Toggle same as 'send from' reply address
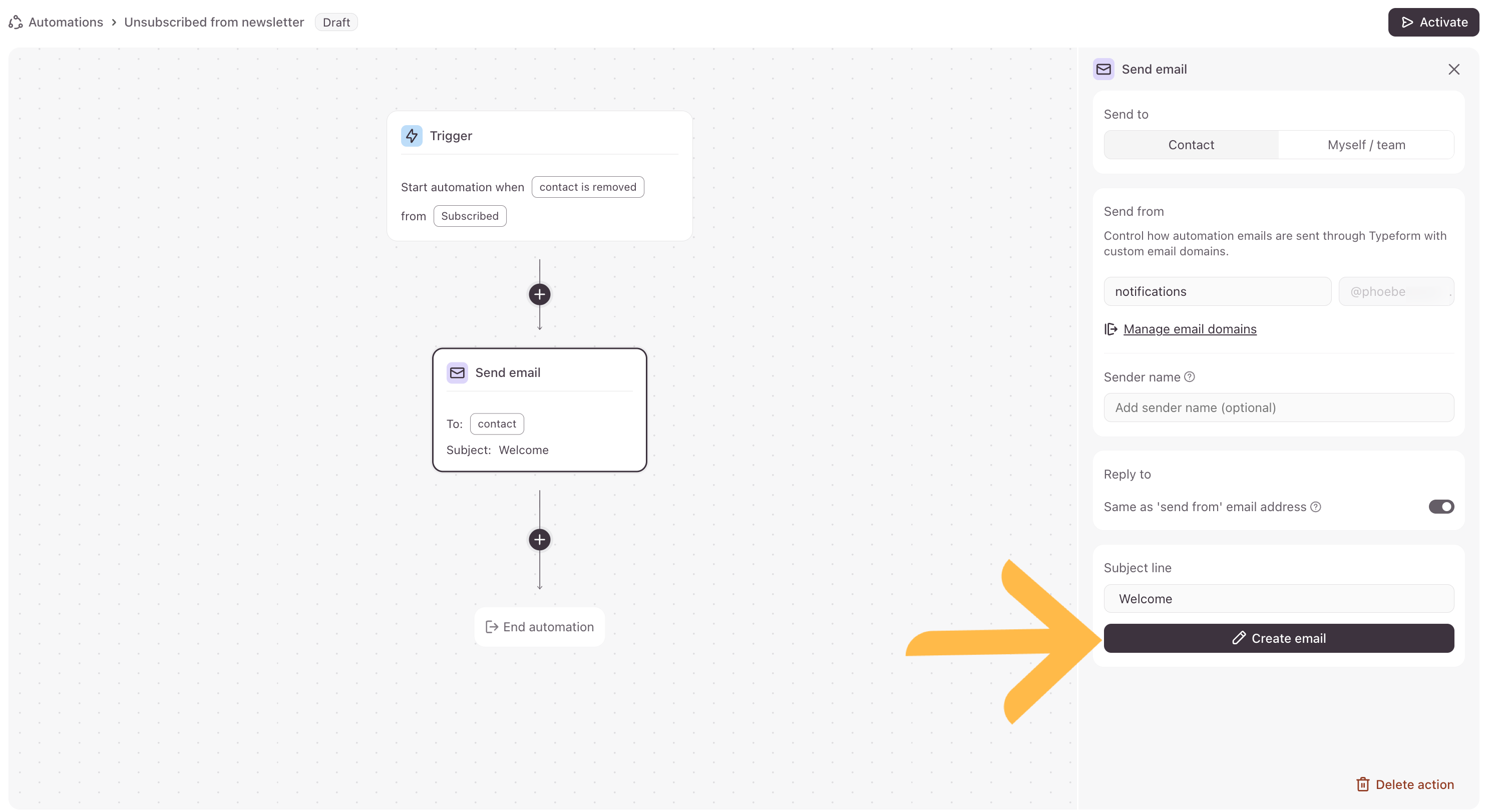The width and height of the screenshot is (1486, 812). (1441, 507)
